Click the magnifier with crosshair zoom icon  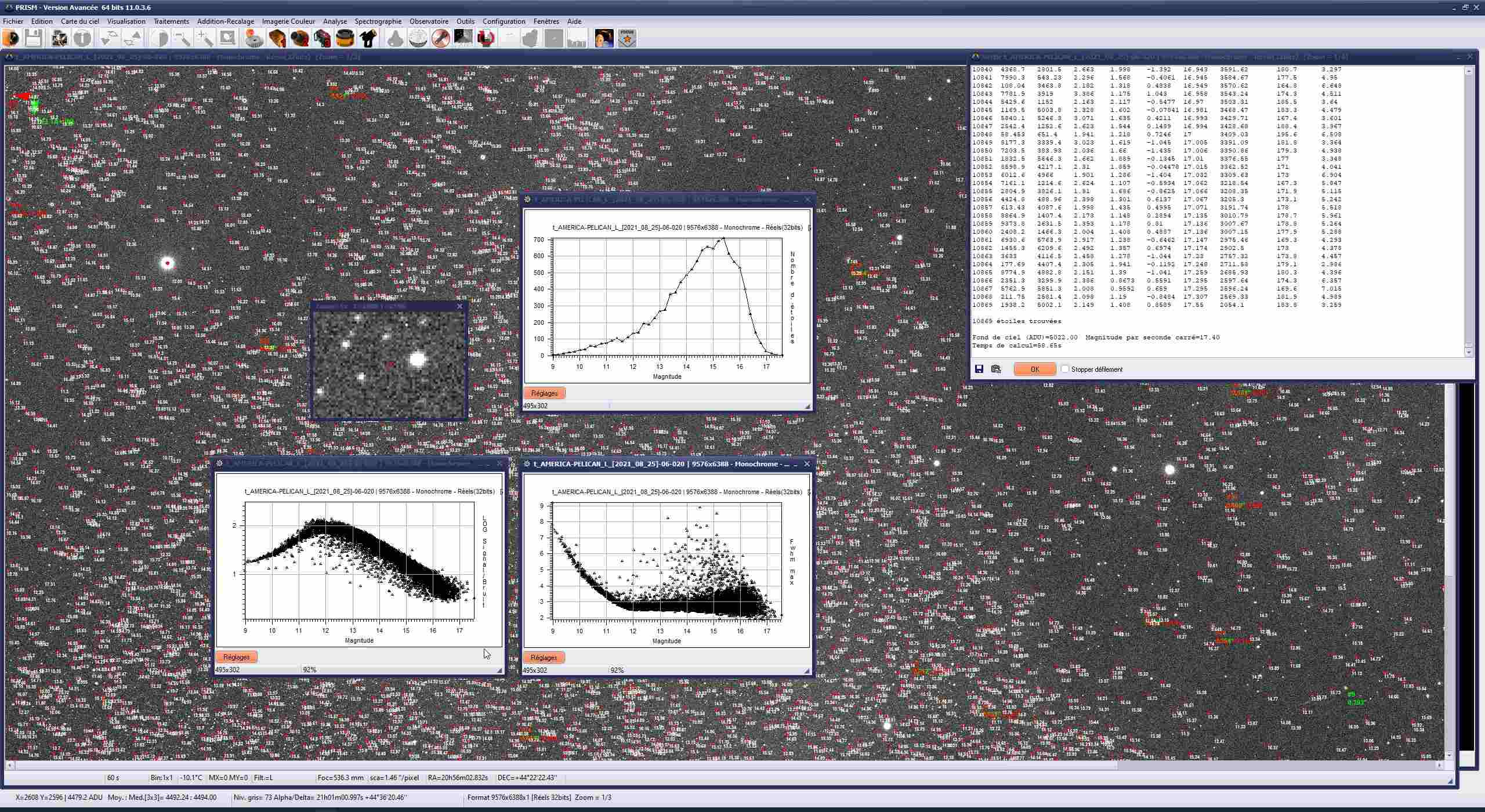(x=205, y=38)
